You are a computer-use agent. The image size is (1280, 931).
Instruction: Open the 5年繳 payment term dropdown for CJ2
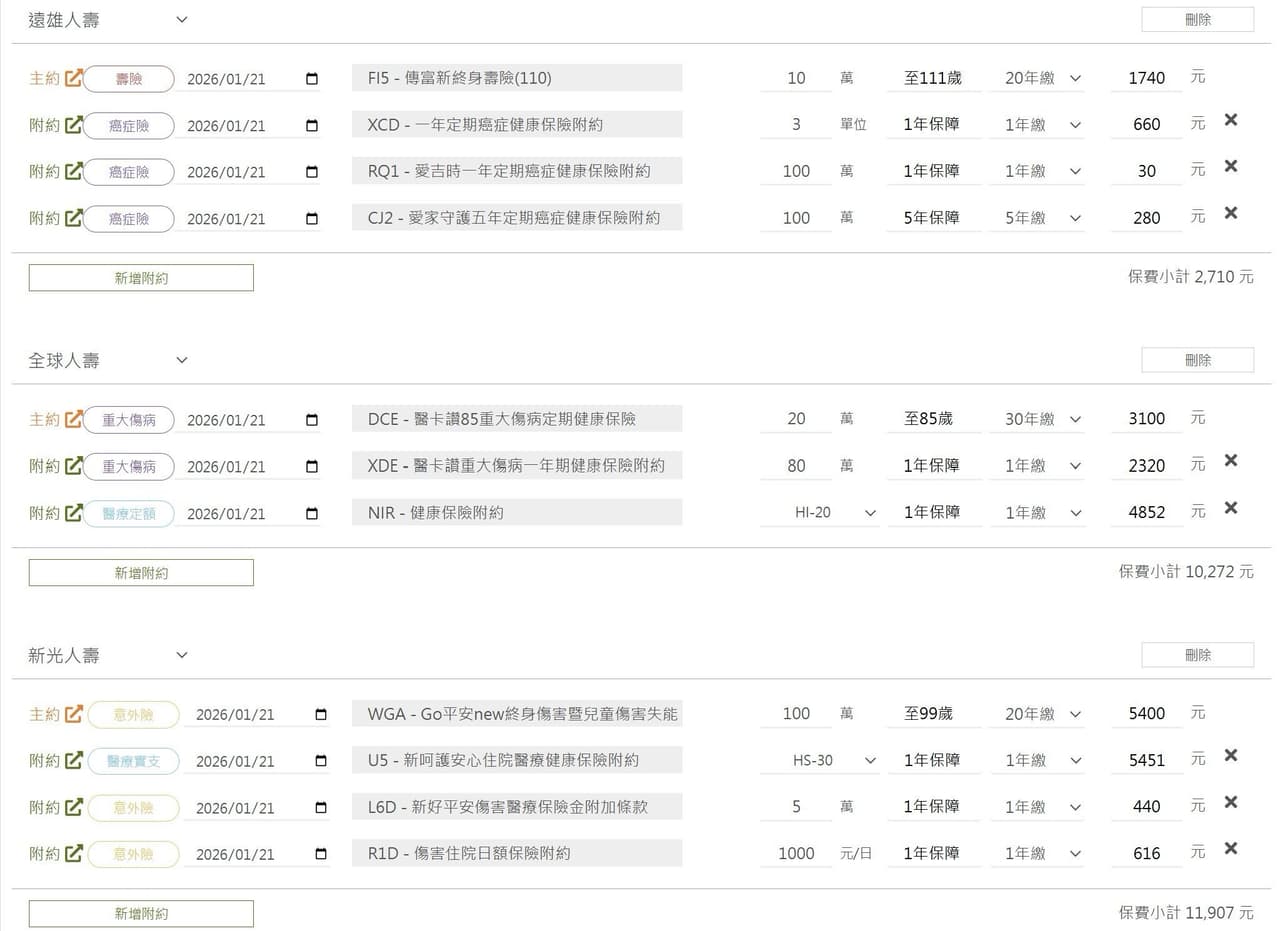[x=1039, y=218]
